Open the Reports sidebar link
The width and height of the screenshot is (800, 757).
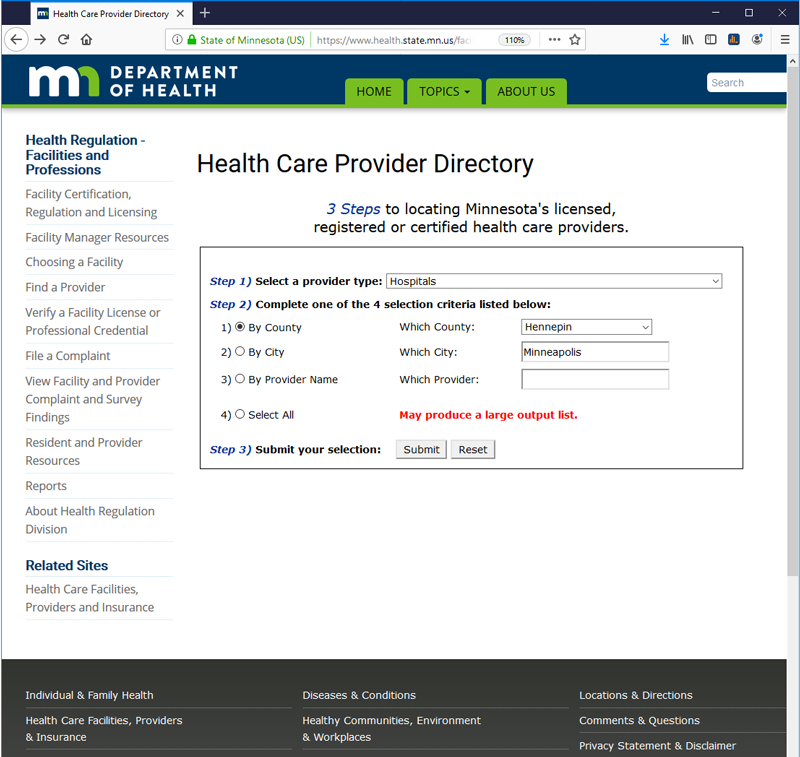(x=46, y=486)
